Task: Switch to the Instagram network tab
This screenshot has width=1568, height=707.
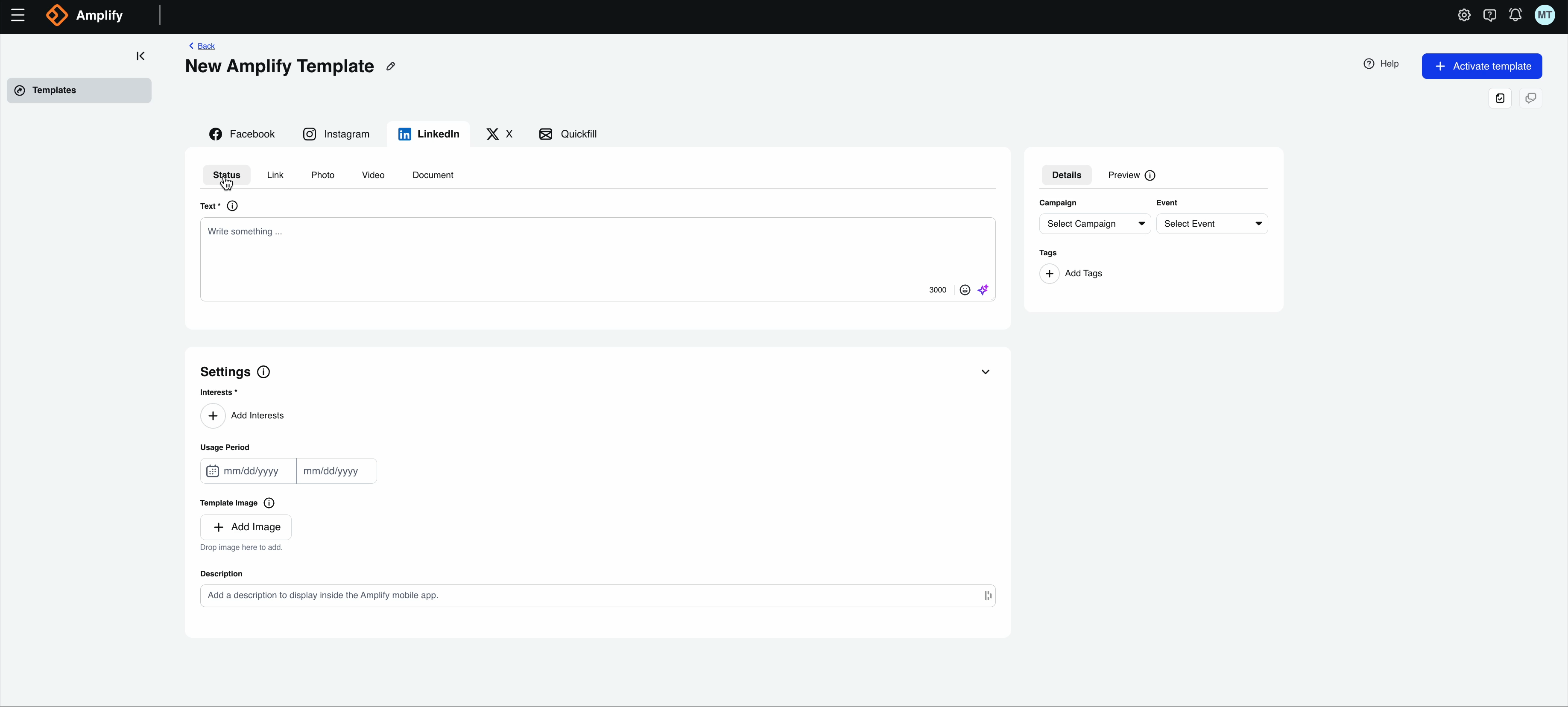Action: [336, 134]
